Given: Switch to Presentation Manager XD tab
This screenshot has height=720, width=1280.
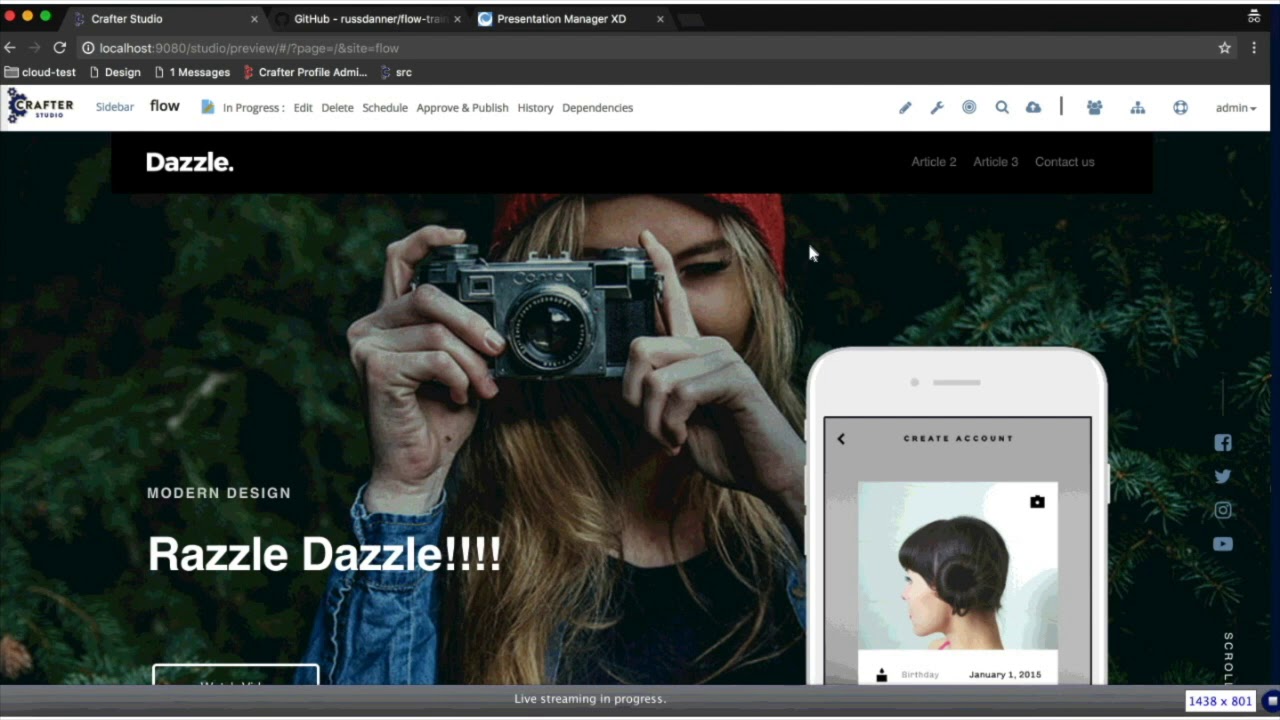Looking at the screenshot, I should 570,19.
